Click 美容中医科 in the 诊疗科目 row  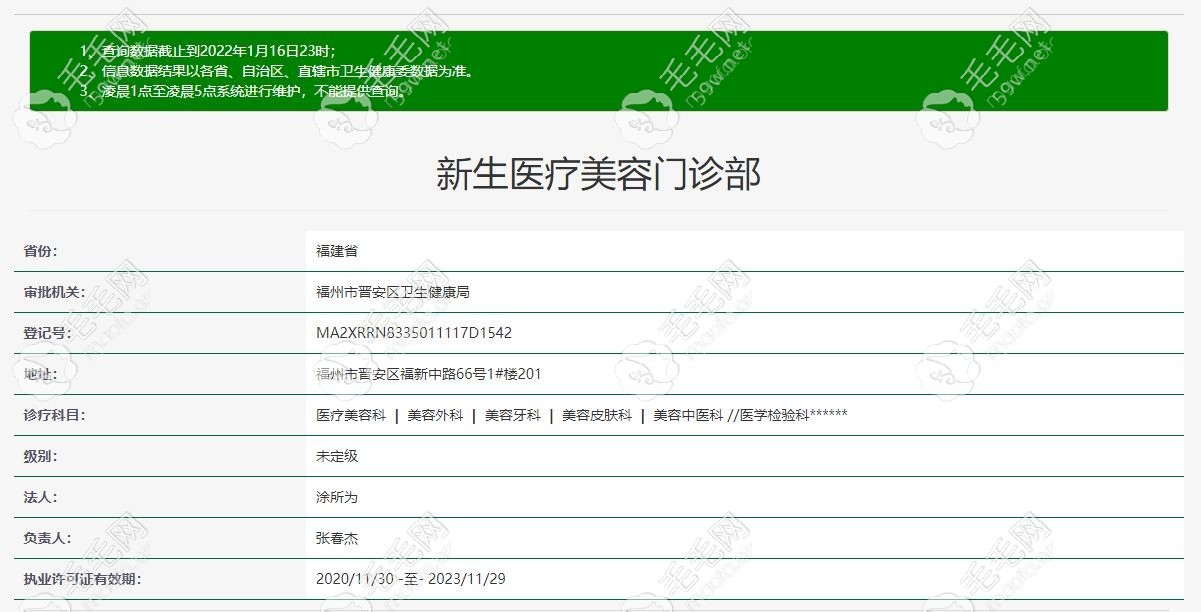tap(688, 415)
